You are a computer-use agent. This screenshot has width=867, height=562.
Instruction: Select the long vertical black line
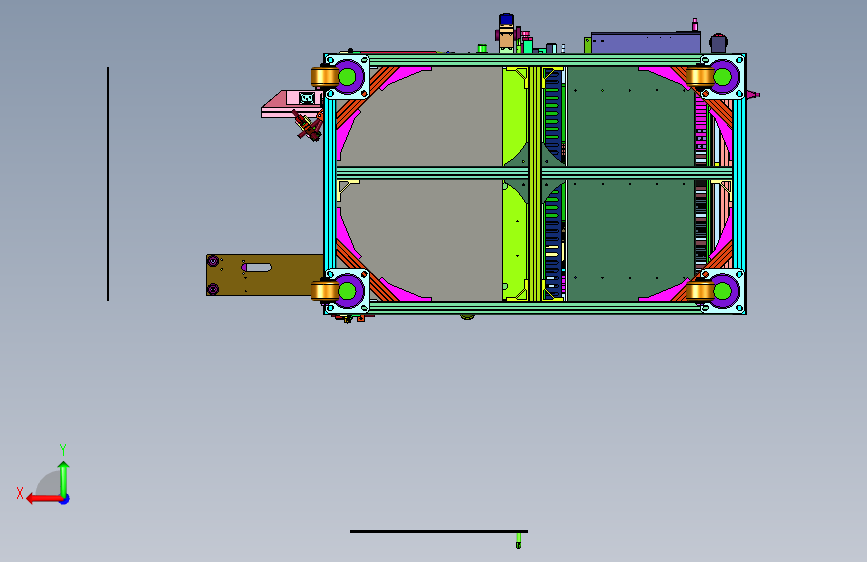108,184
